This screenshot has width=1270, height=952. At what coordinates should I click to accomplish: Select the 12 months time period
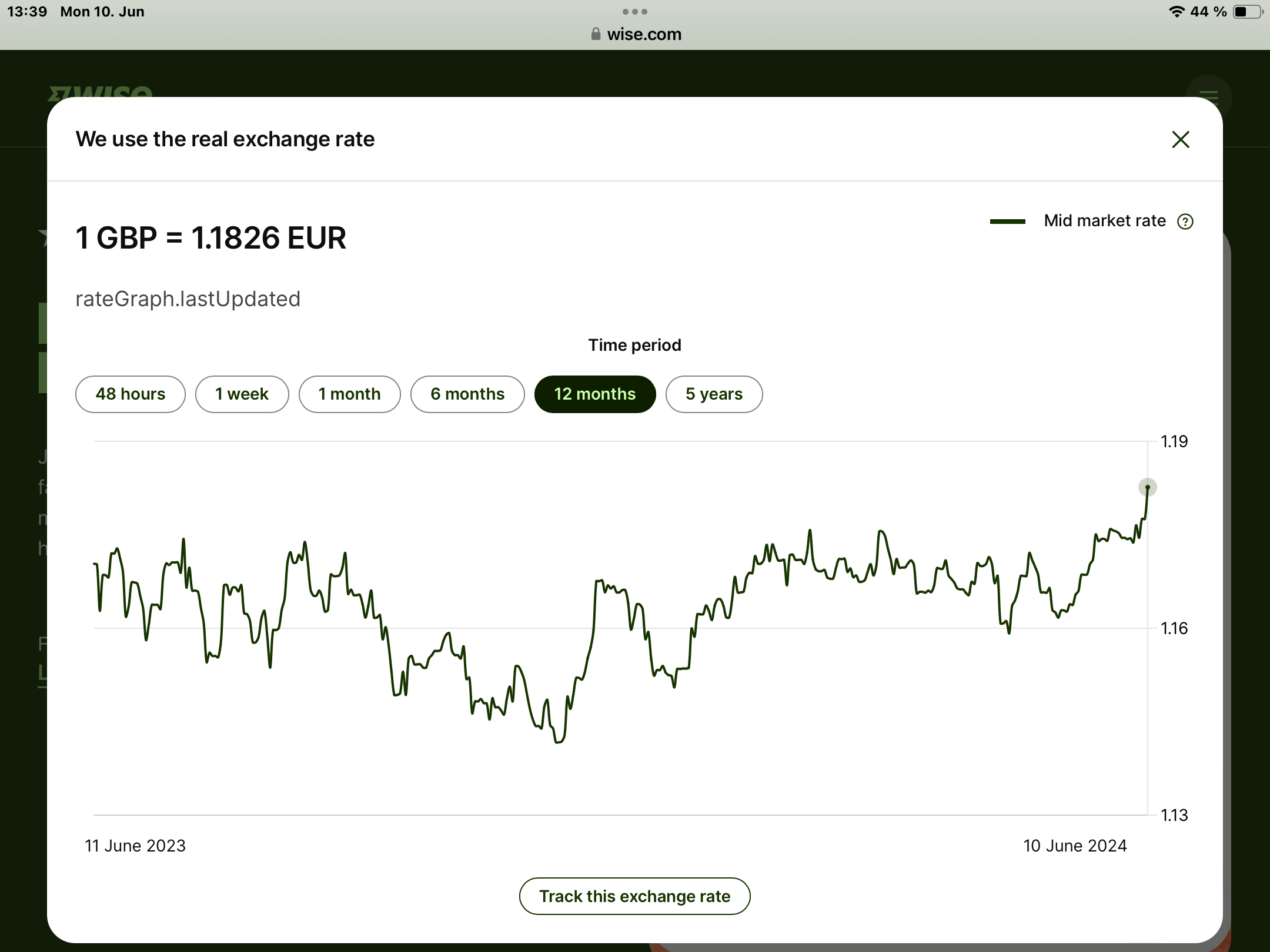[595, 394]
